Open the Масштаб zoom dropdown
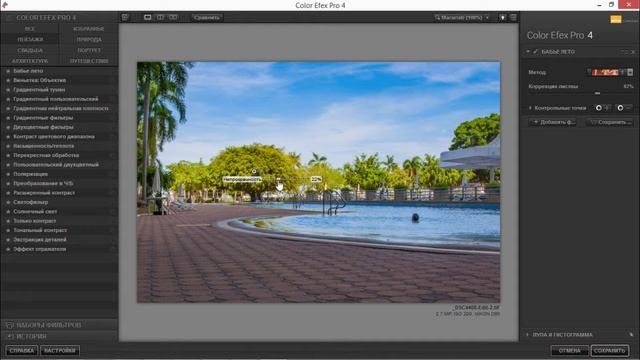The width and height of the screenshot is (640, 360). (462, 18)
